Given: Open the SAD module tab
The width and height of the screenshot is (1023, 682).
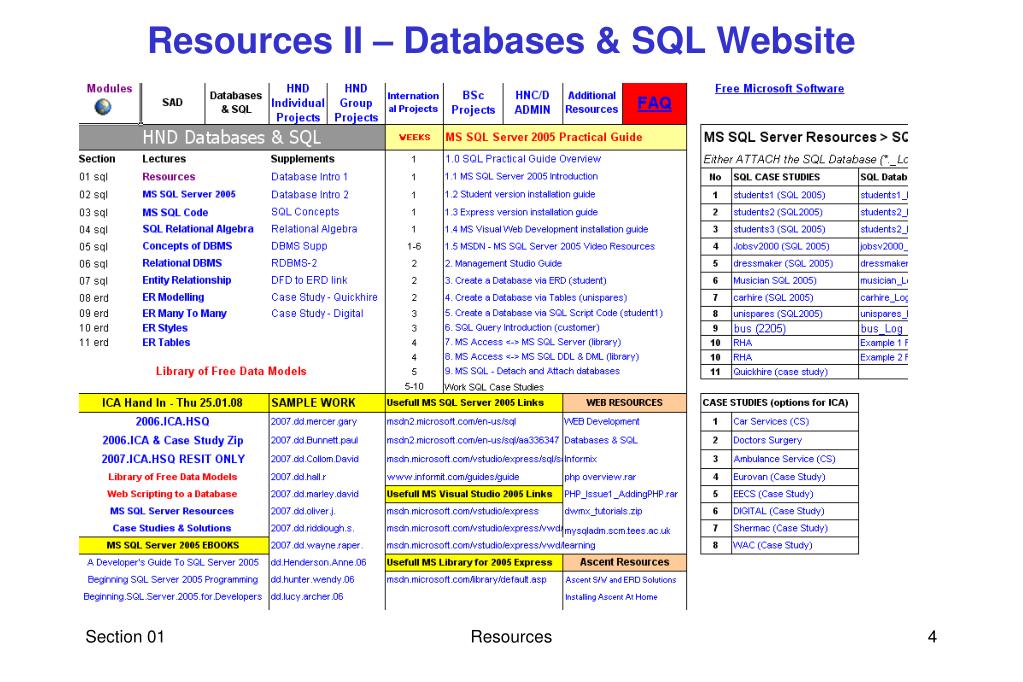Looking at the screenshot, I should [172, 102].
